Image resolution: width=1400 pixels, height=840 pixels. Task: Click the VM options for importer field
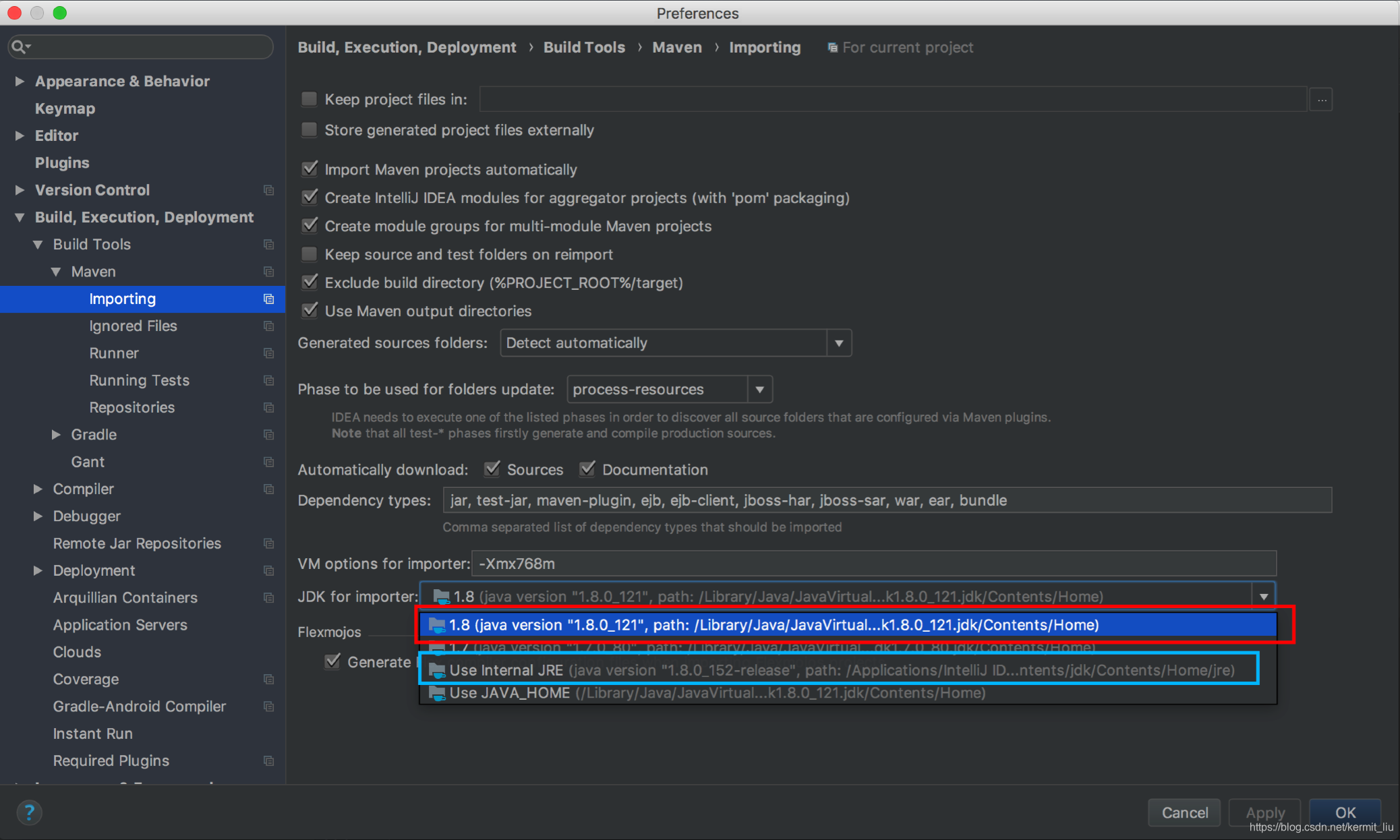pos(874,564)
